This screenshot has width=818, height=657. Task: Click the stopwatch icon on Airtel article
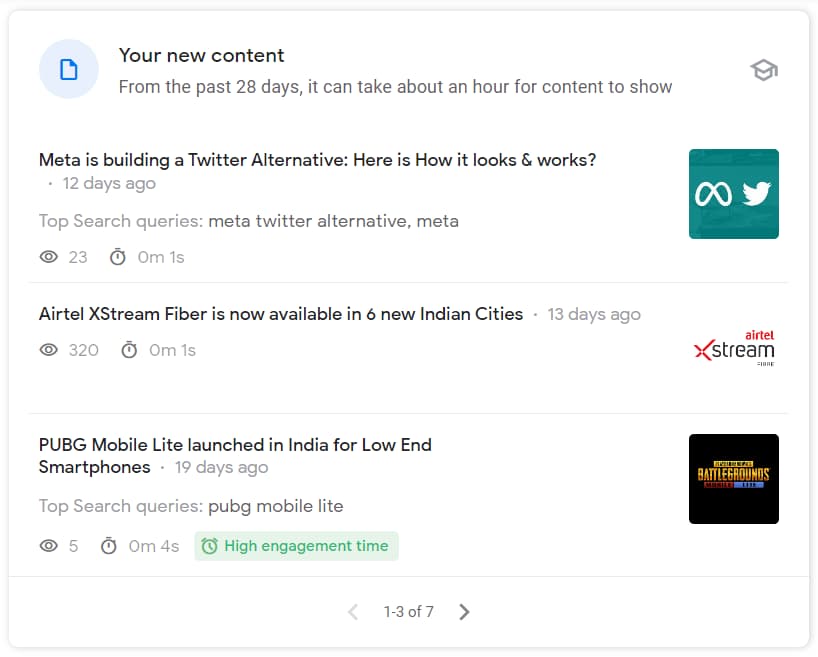129,350
